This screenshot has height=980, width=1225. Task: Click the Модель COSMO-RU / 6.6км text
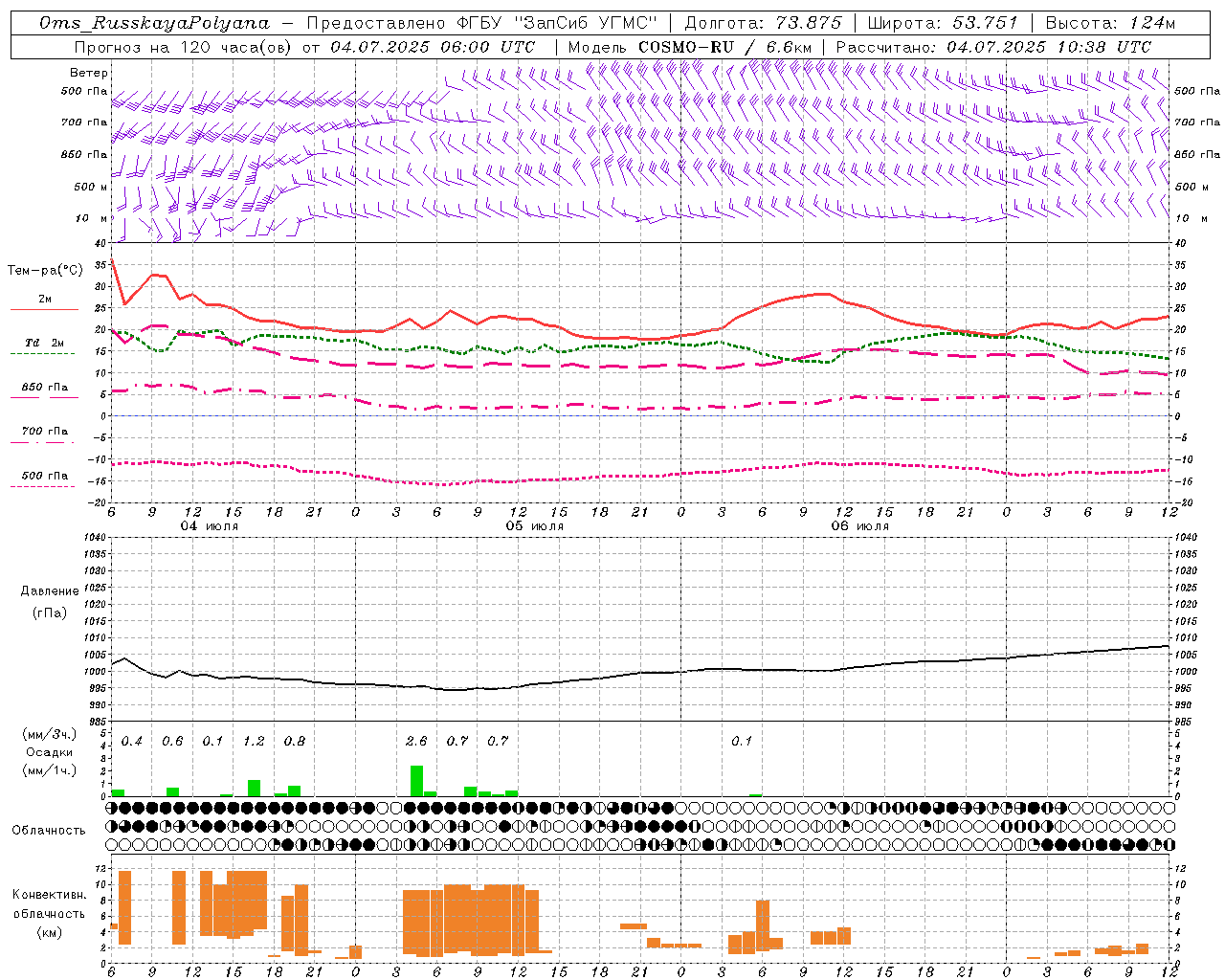(690, 47)
